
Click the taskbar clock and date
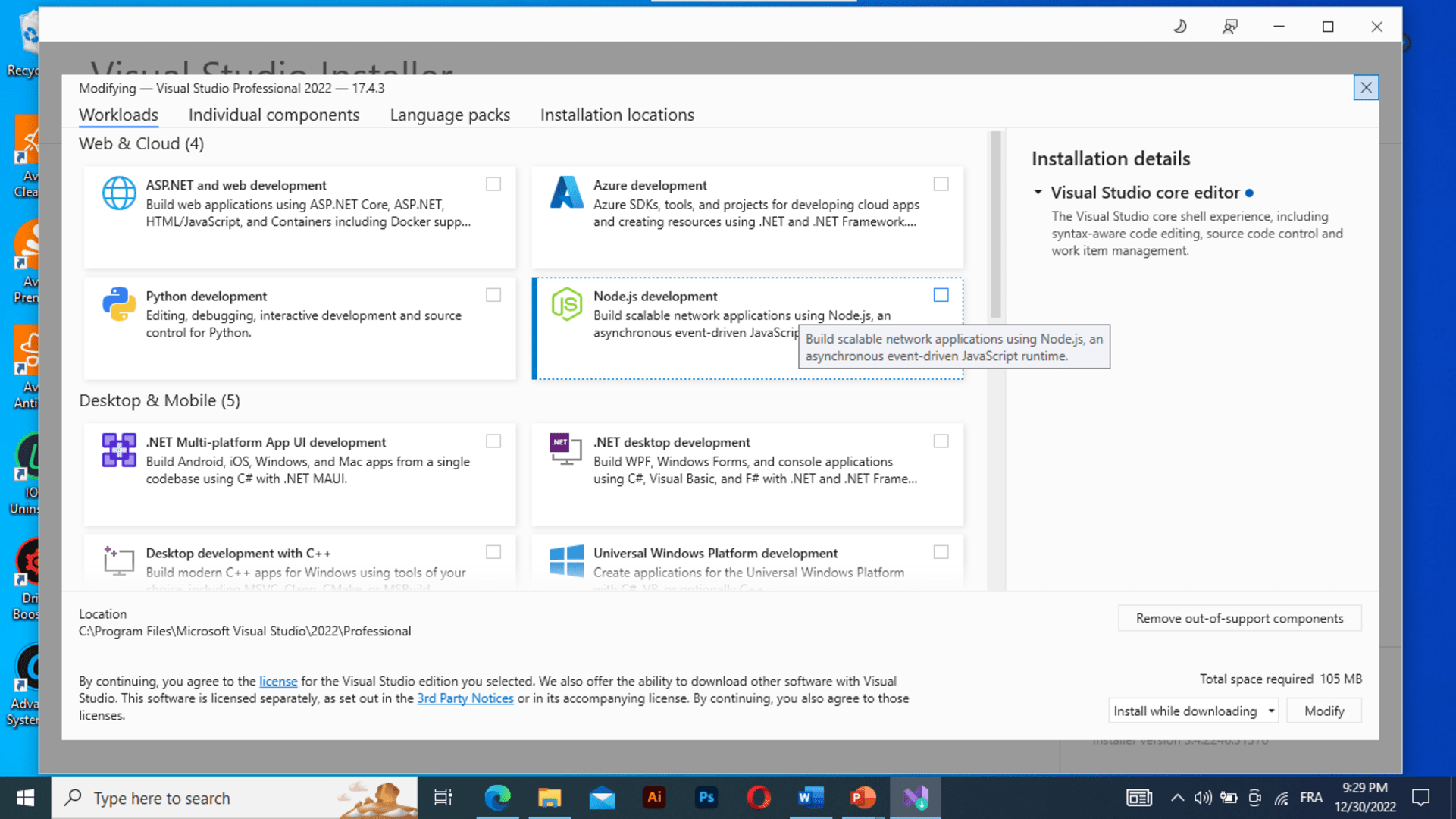[x=1365, y=798]
